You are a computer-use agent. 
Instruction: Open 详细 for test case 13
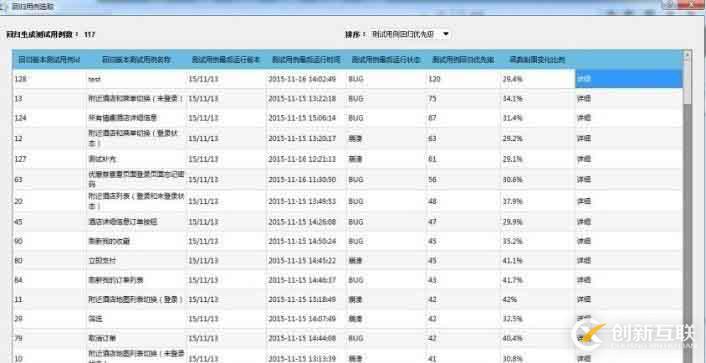[x=584, y=99]
